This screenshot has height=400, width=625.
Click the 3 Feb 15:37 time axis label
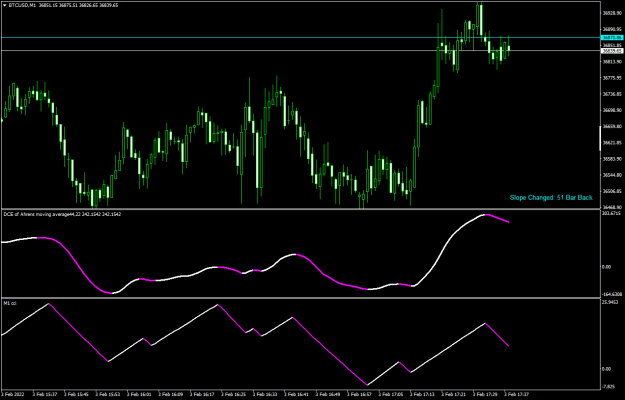tap(45, 394)
